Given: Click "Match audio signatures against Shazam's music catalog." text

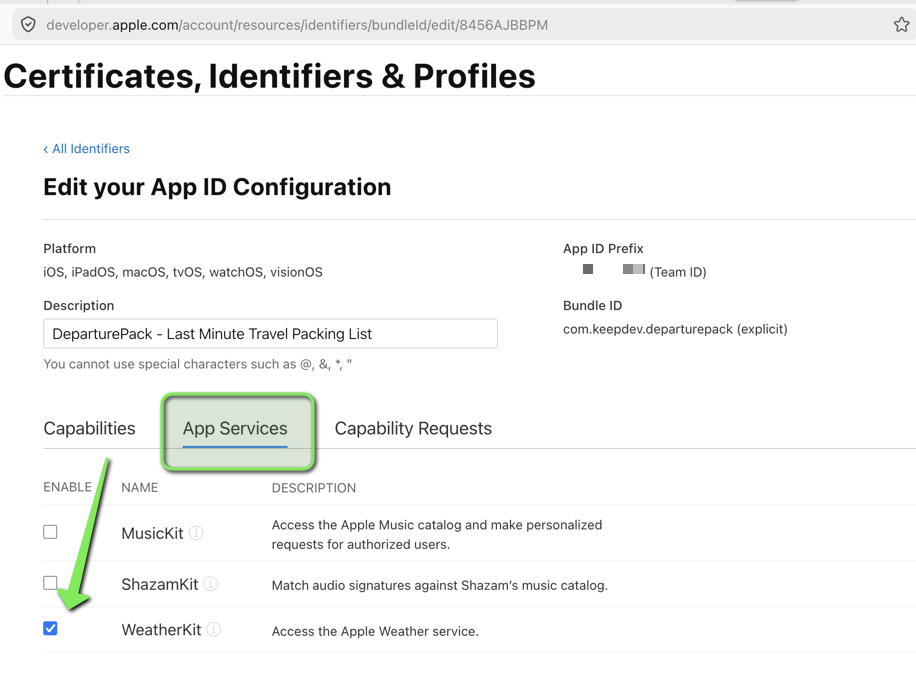Looking at the screenshot, I should pos(440,585).
